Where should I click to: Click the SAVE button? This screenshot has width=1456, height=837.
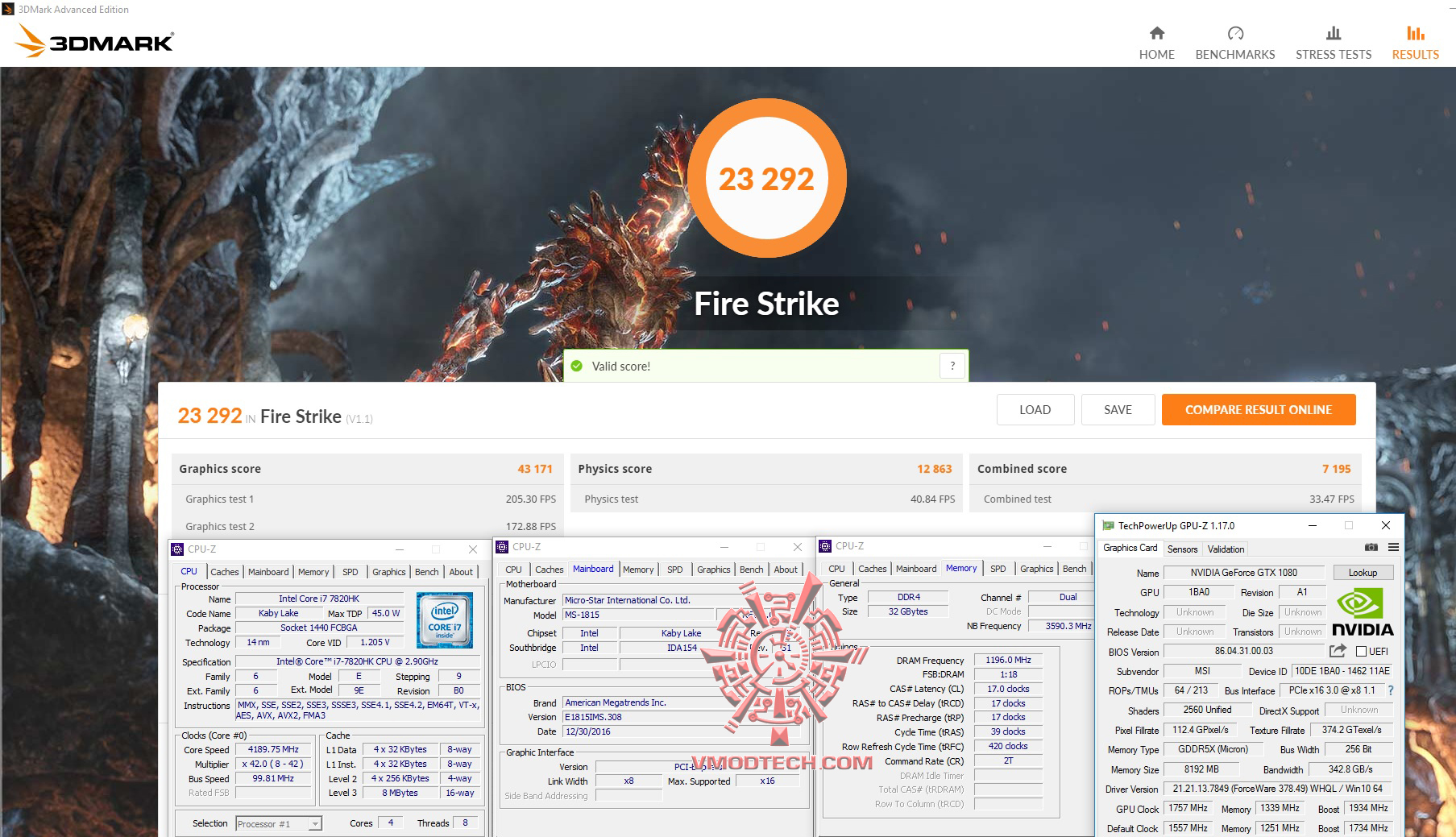point(1118,409)
